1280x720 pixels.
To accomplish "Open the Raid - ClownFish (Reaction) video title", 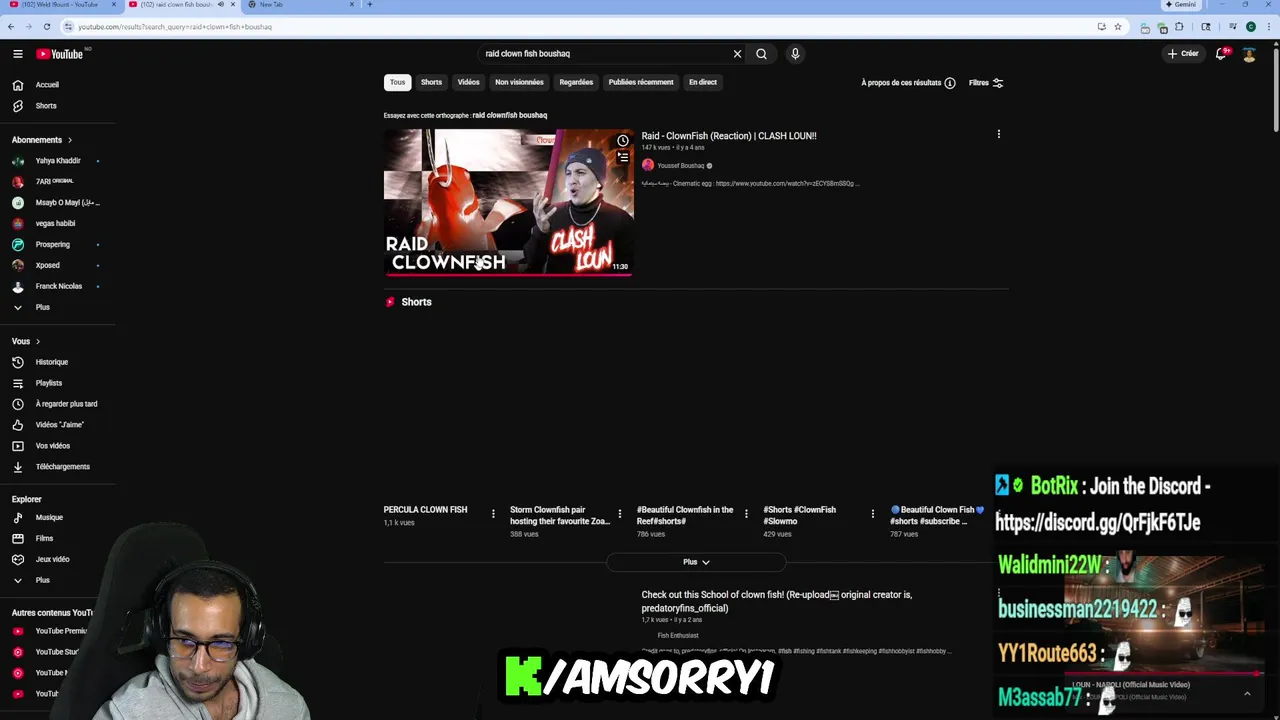I will (x=729, y=136).
